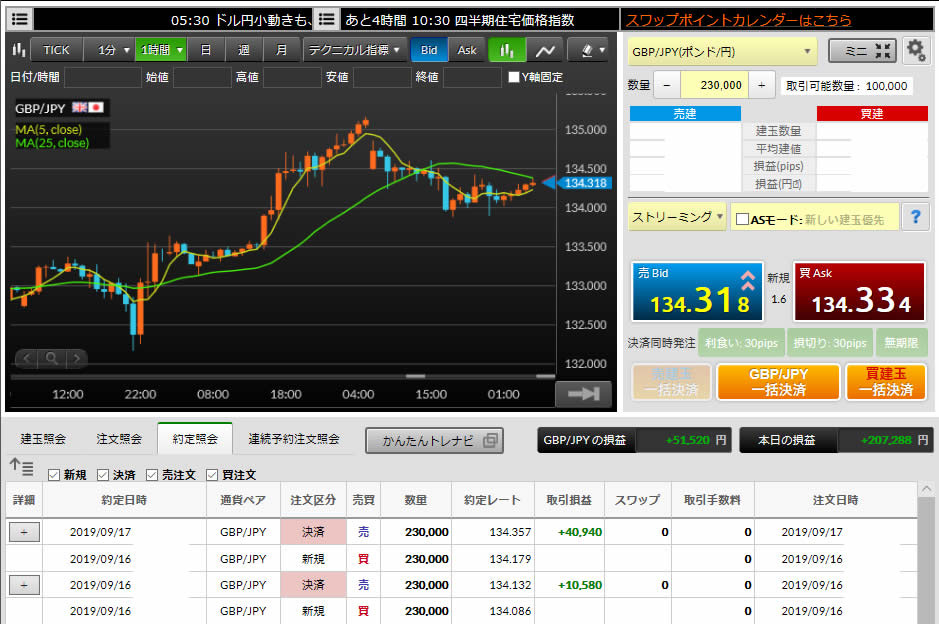Decrease quantity with minus button
939x624 pixels.
pos(667,86)
